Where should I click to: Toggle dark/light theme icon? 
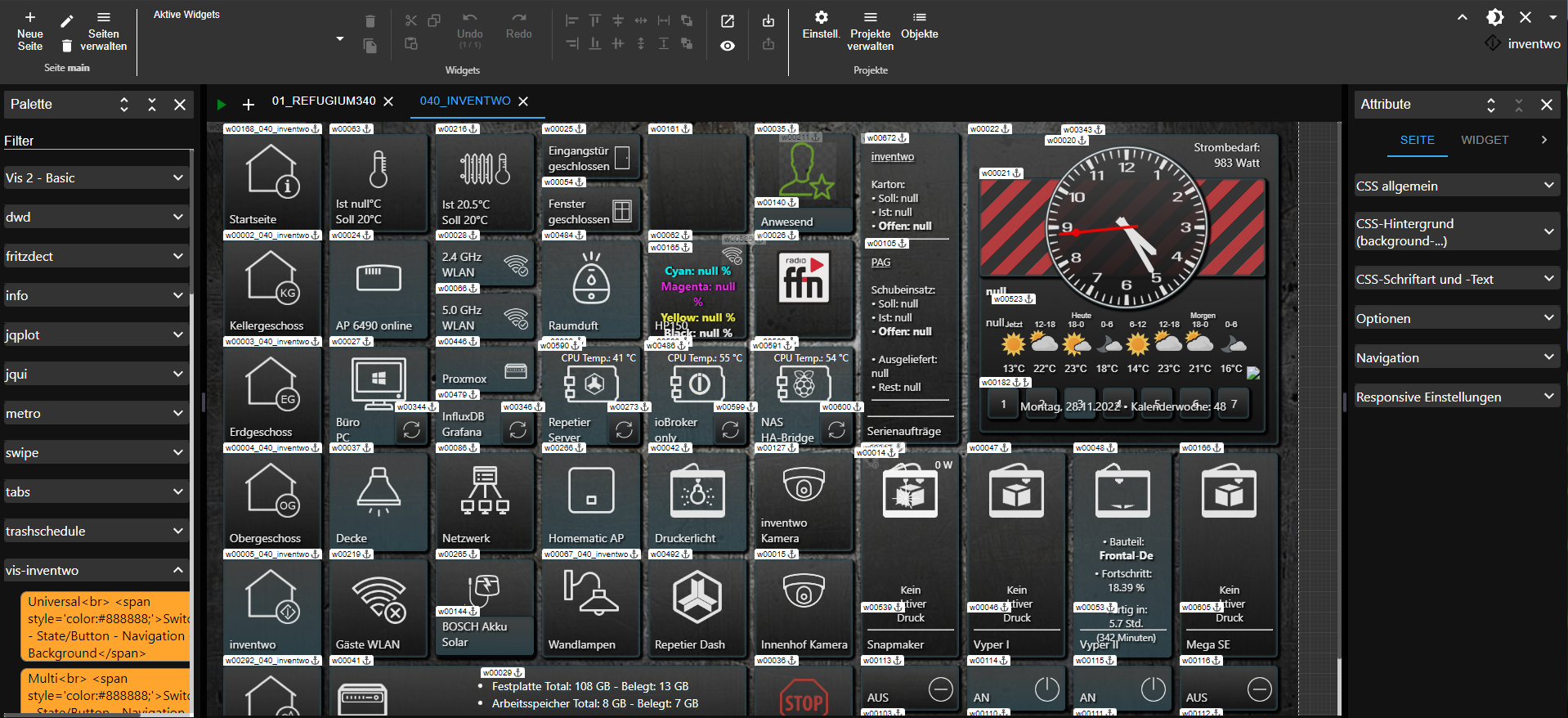click(x=1494, y=17)
